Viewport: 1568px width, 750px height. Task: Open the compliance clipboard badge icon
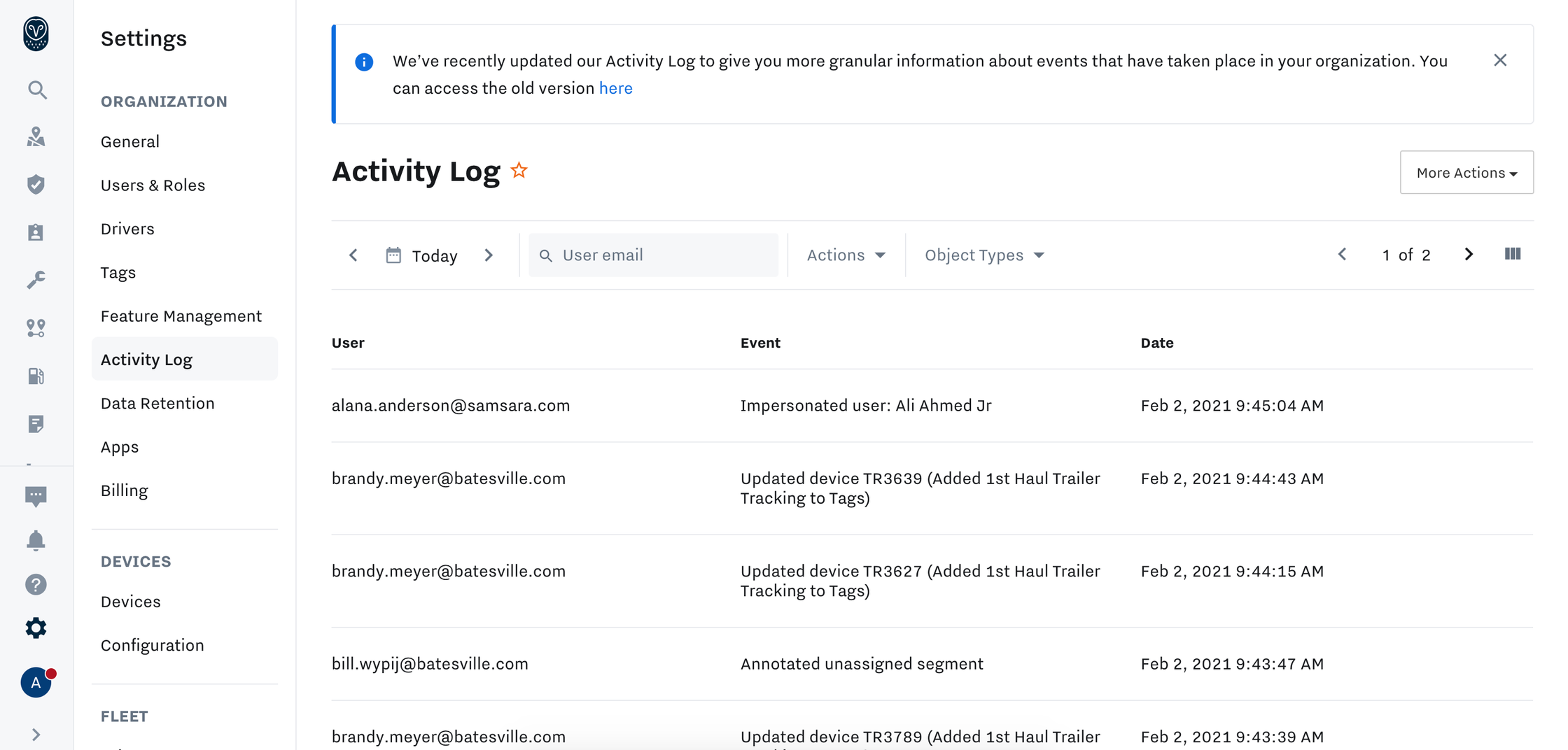tap(36, 232)
